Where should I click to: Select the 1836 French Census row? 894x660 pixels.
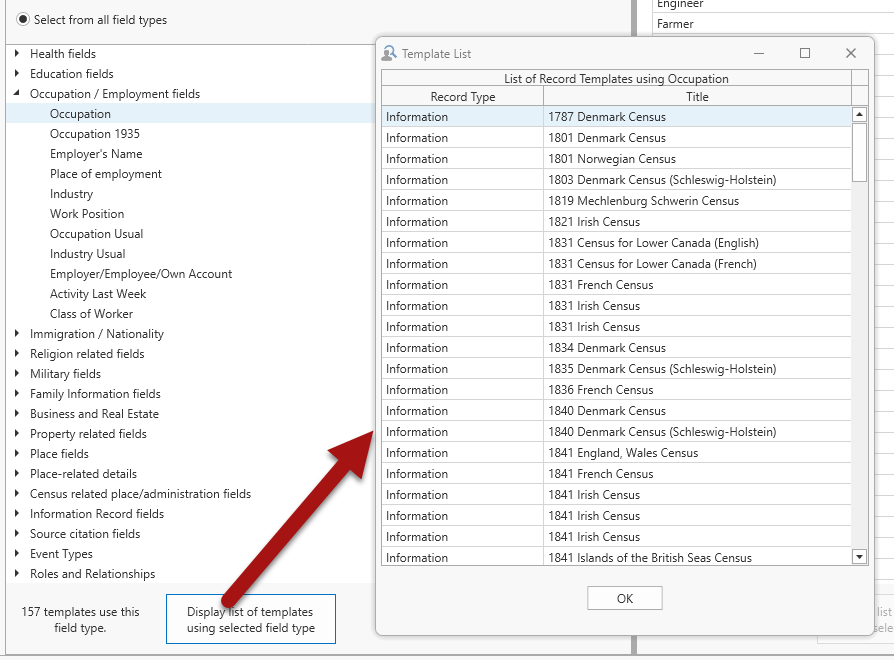616,390
